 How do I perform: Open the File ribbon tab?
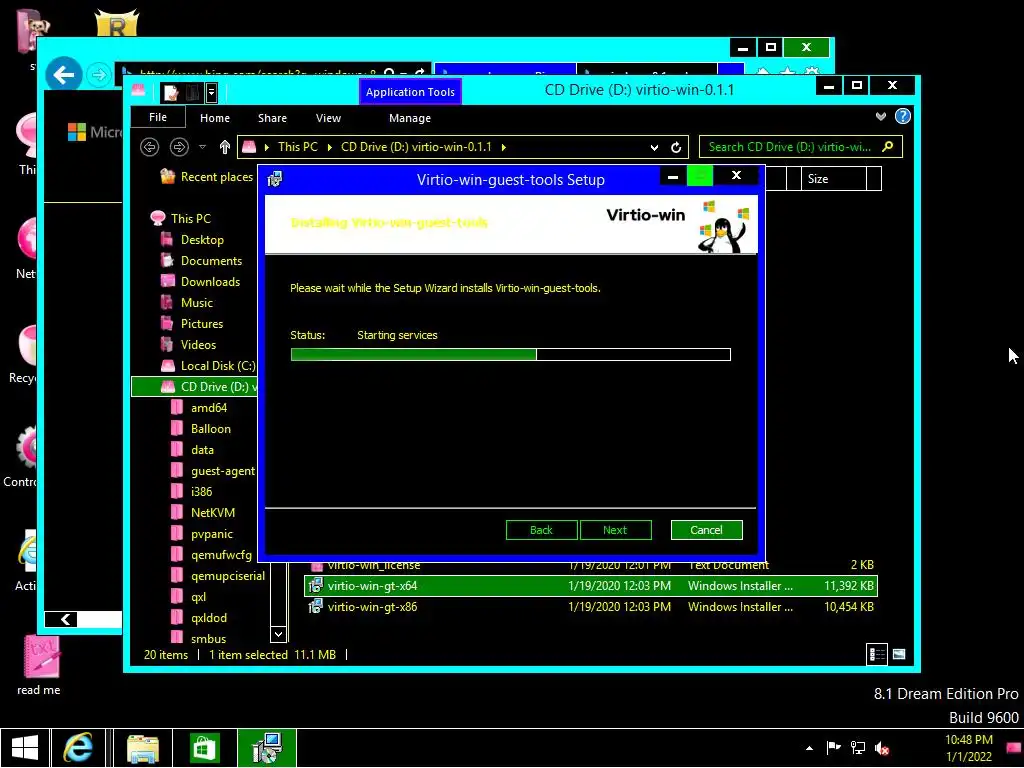(x=158, y=118)
